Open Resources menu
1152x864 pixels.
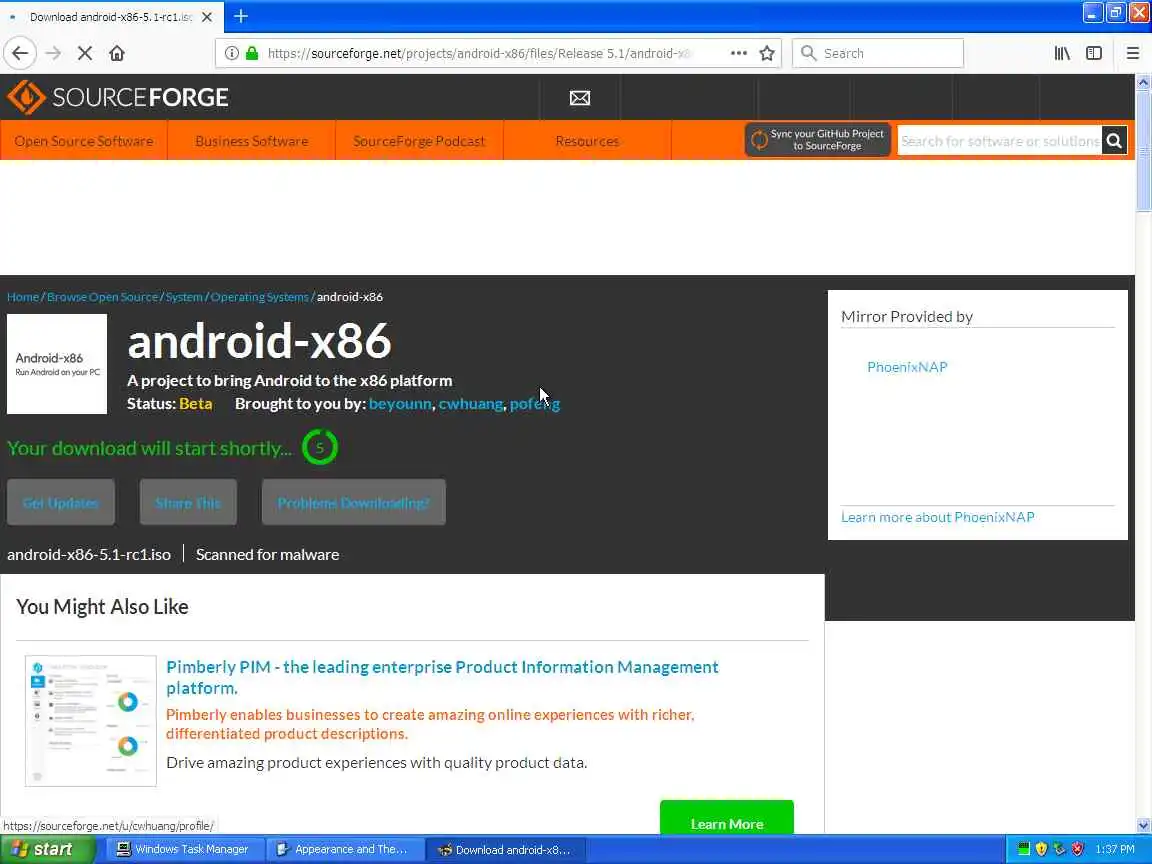coord(587,140)
